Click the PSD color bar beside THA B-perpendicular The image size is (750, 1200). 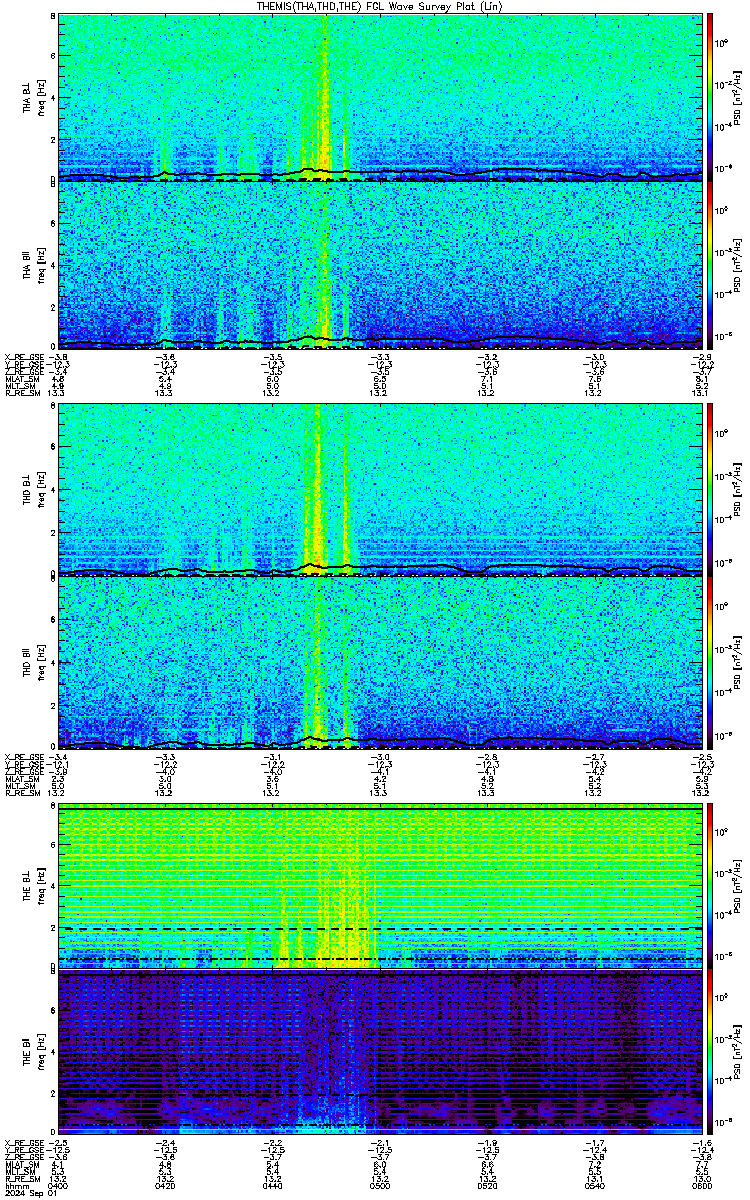coord(711,96)
